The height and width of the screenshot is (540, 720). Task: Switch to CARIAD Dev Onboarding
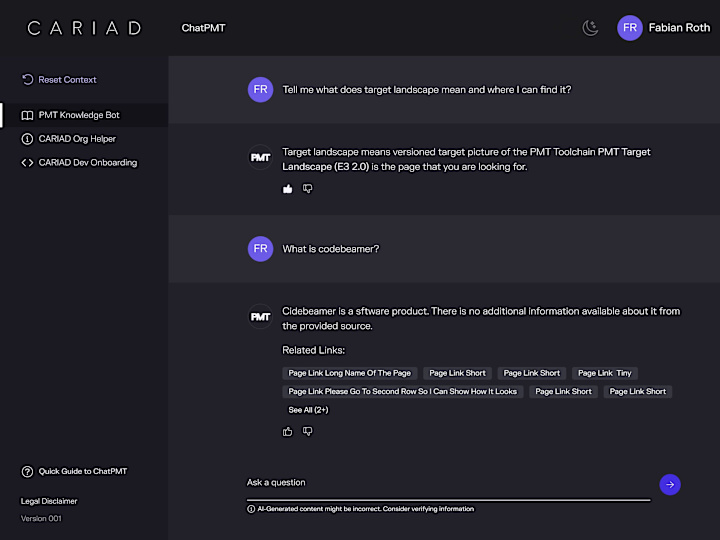88,163
